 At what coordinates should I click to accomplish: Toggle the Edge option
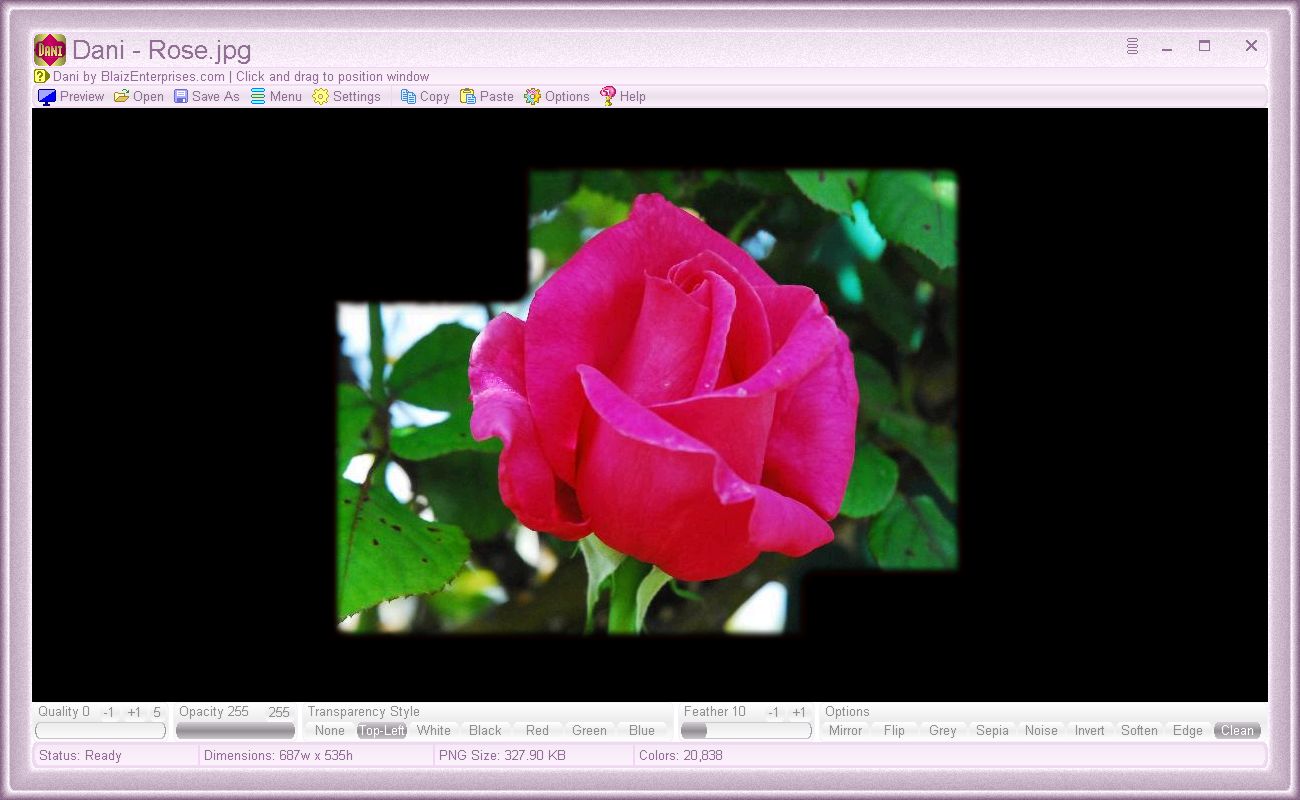tap(1188, 730)
